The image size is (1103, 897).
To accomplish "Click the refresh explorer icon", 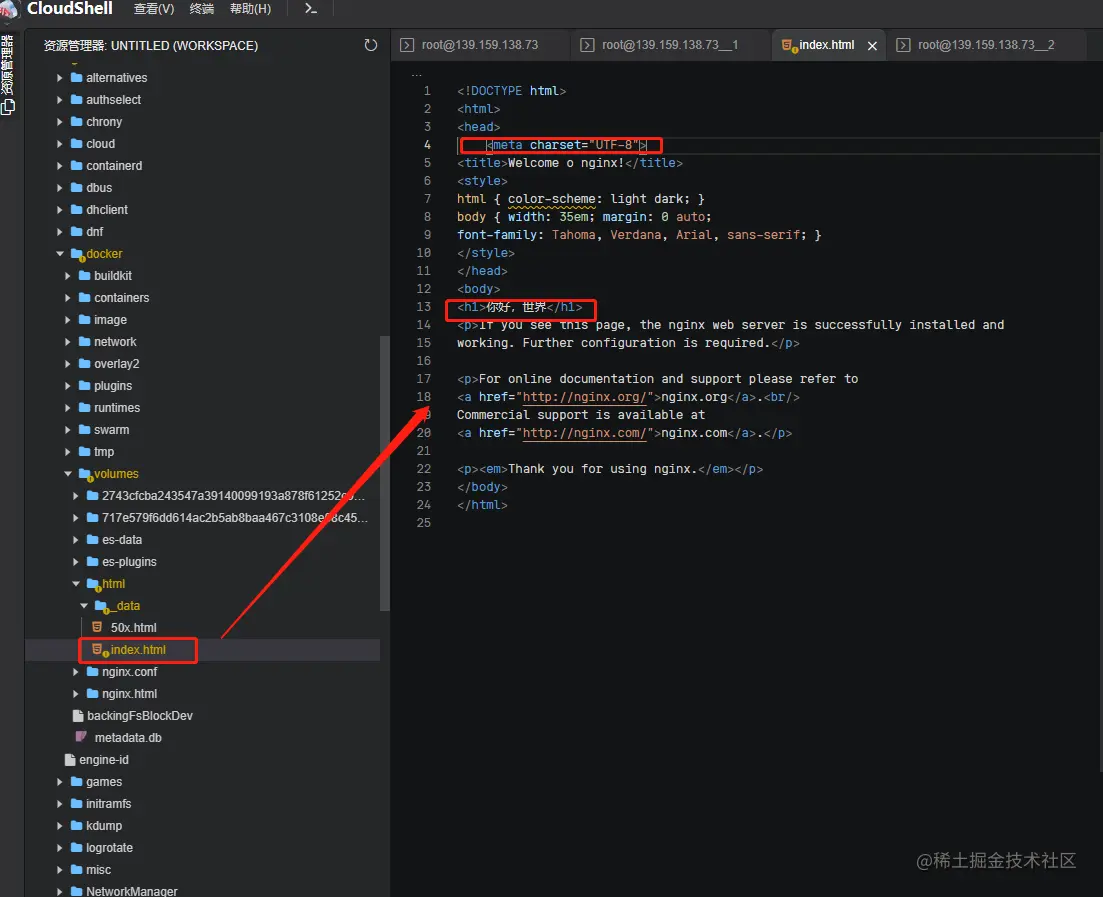I will [x=371, y=45].
